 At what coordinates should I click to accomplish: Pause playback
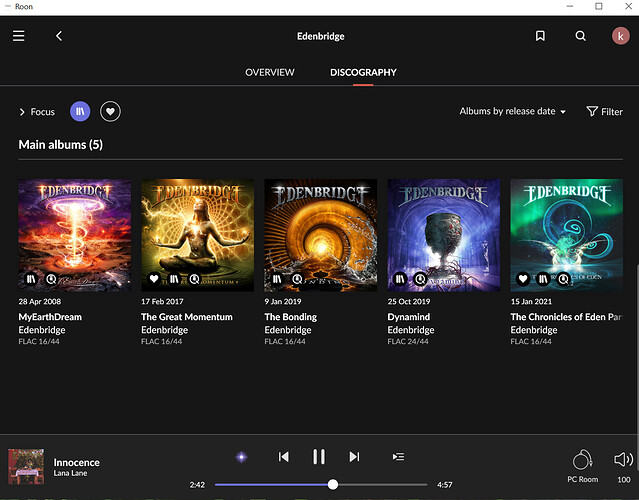319,457
